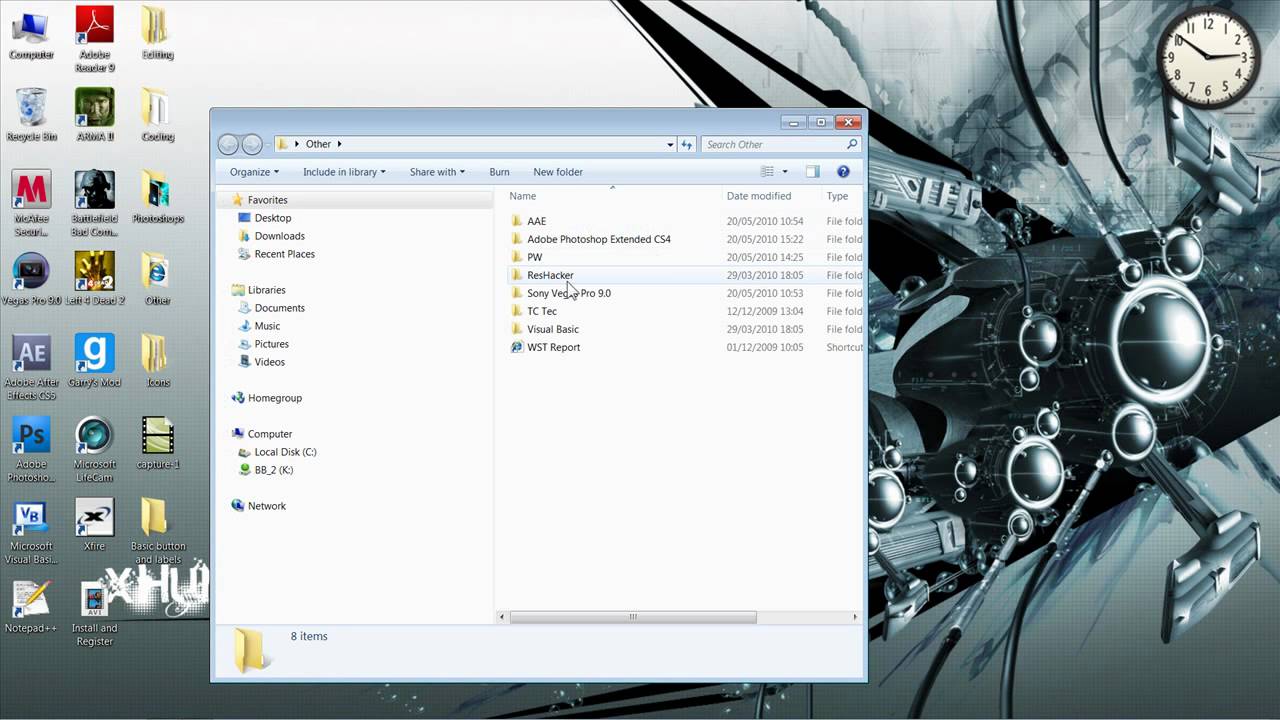The height and width of the screenshot is (720, 1280).
Task: Click the Burn toolbar button
Action: coord(499,172)
